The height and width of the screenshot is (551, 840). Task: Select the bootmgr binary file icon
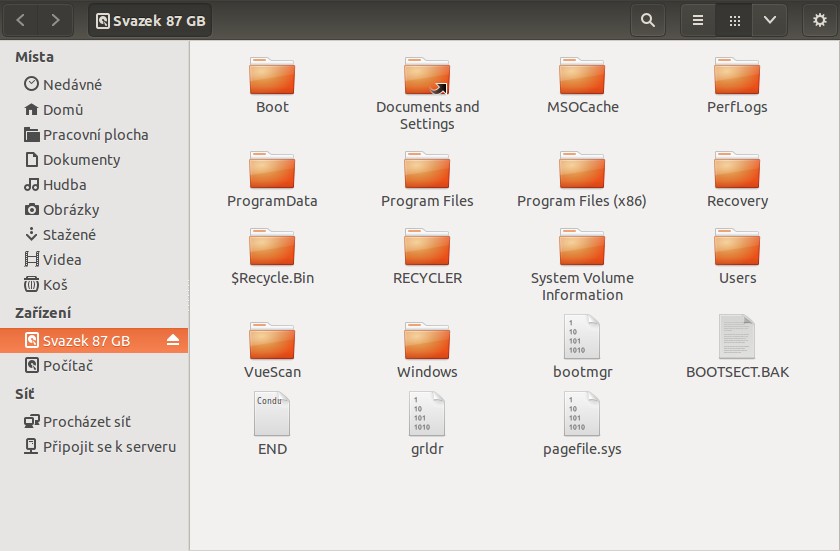[582, 338]
